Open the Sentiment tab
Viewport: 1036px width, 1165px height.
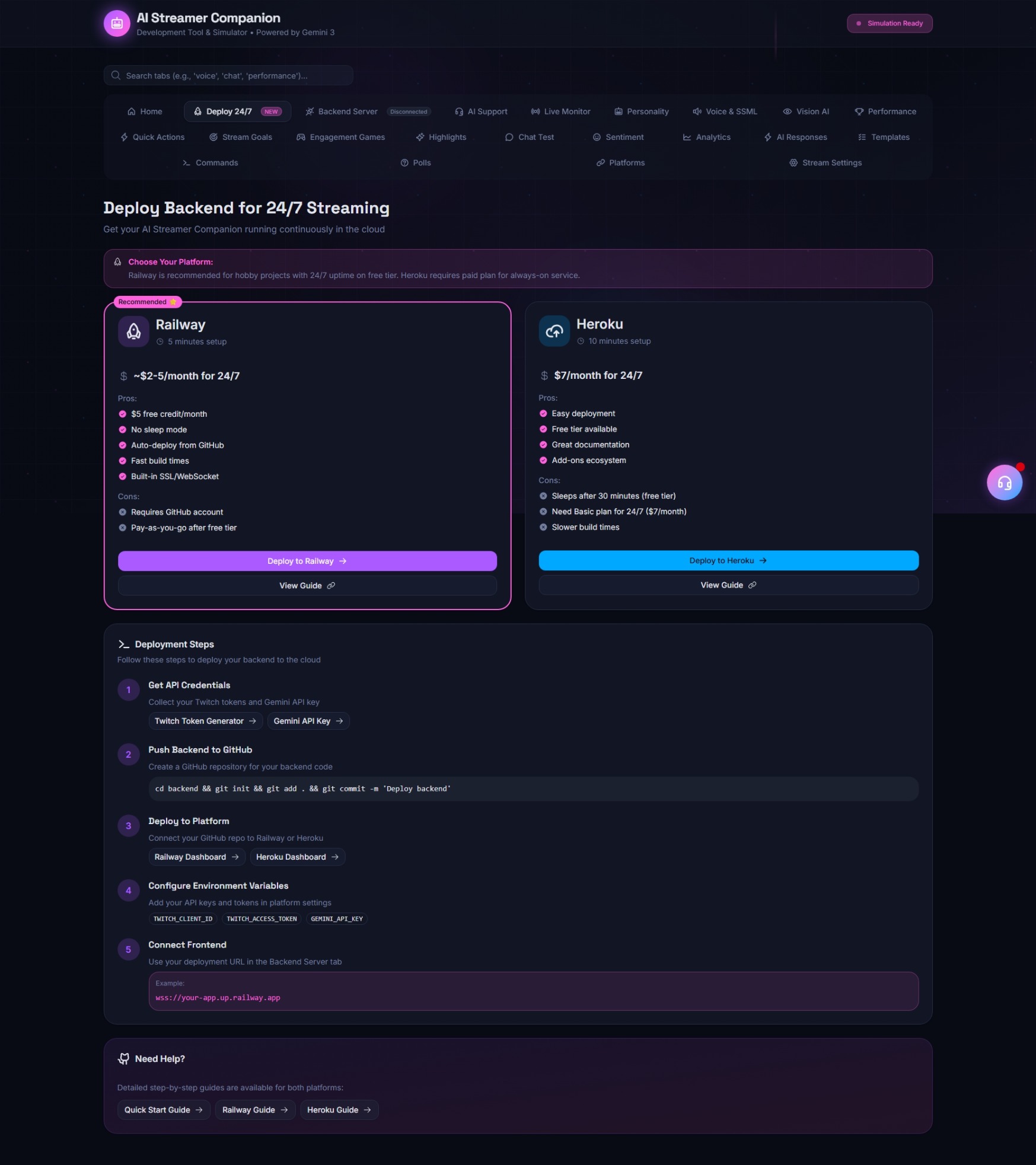[x=618, y=137]
